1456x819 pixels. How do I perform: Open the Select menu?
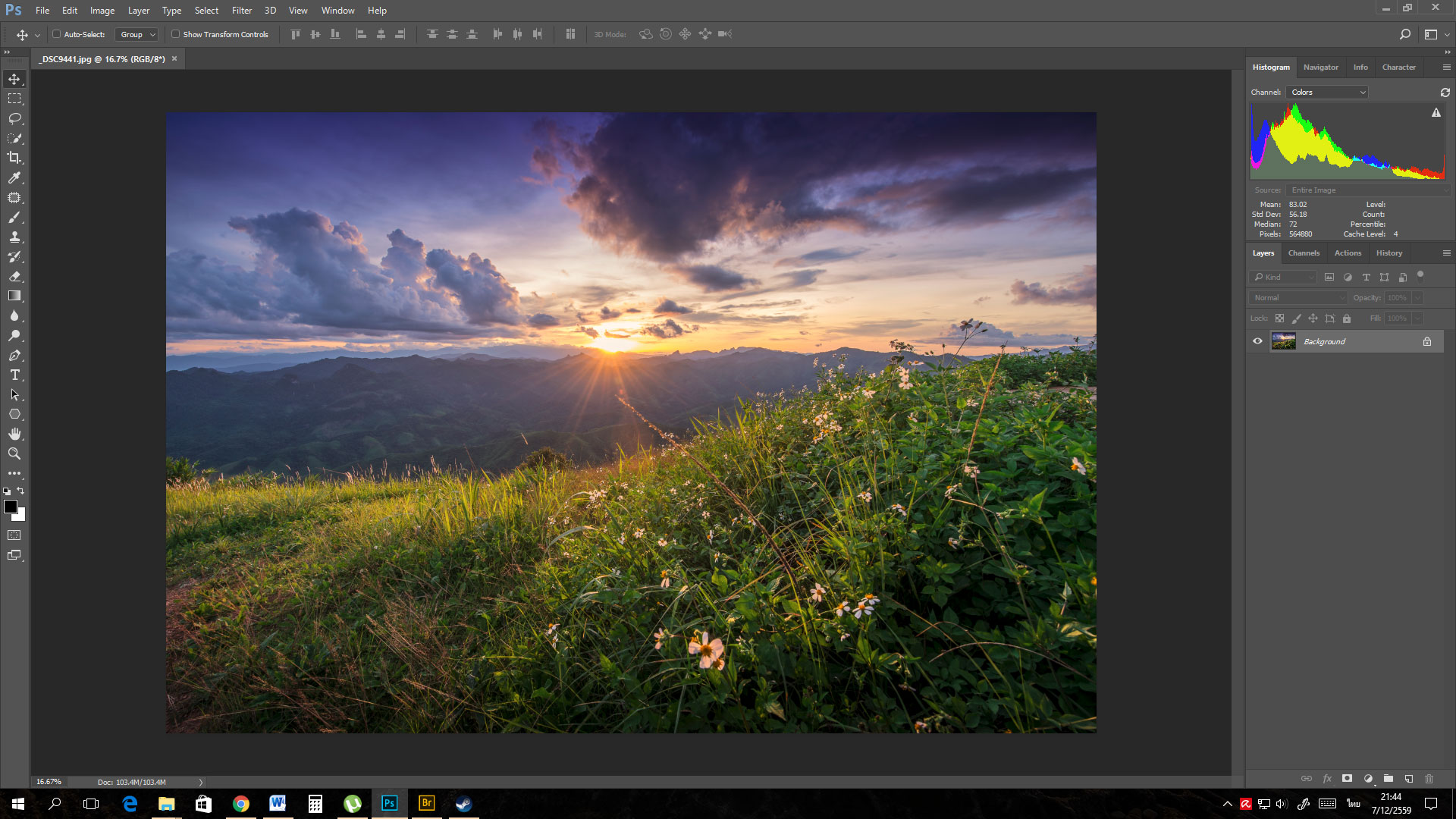coord(206,11)
